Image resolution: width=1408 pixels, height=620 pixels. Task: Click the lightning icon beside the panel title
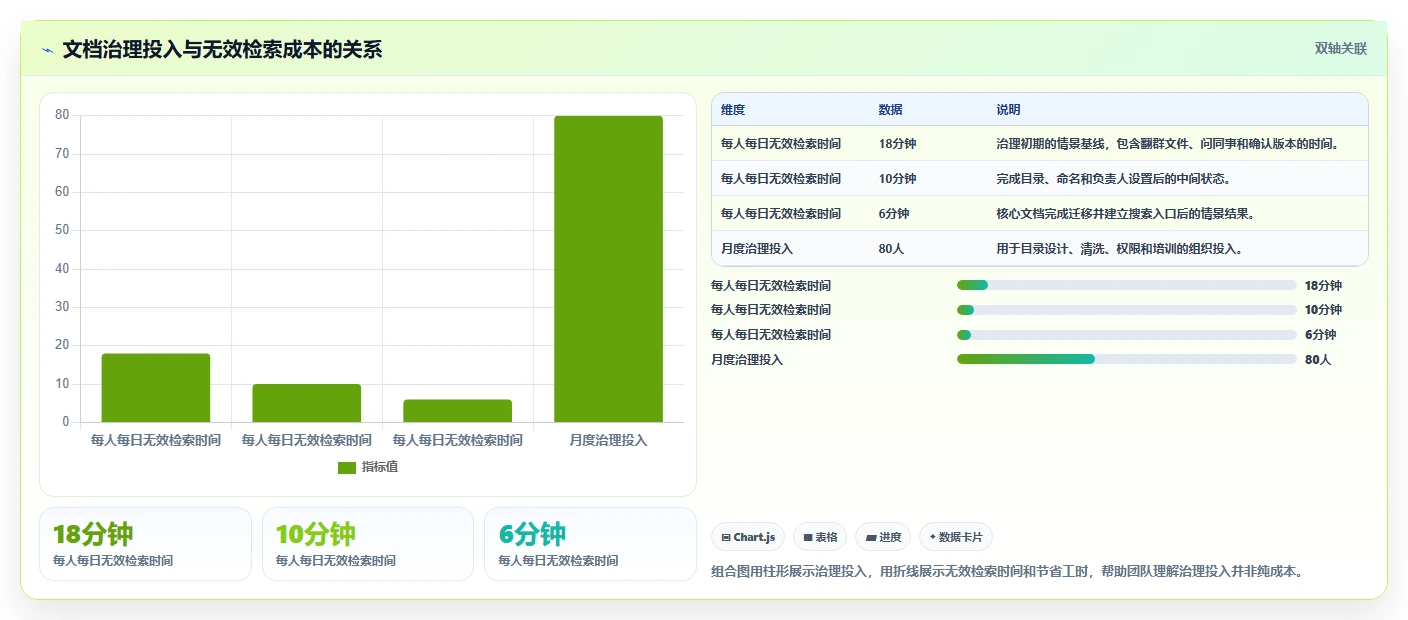coord(48,50)
